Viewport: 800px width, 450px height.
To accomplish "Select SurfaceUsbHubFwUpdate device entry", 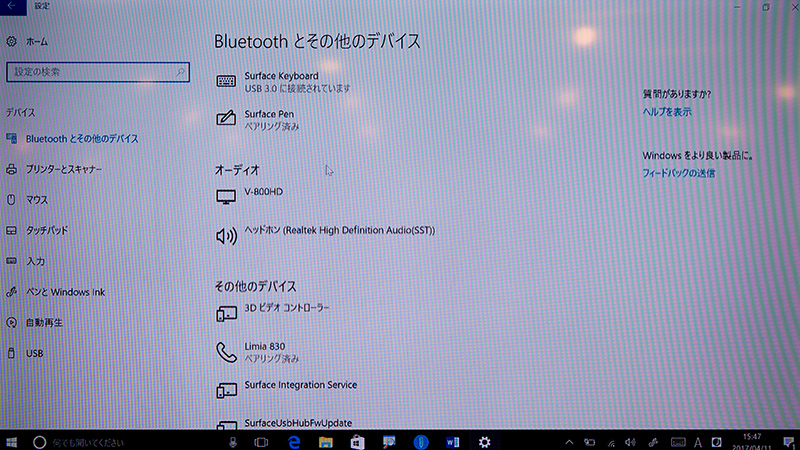I will point(298,423).
